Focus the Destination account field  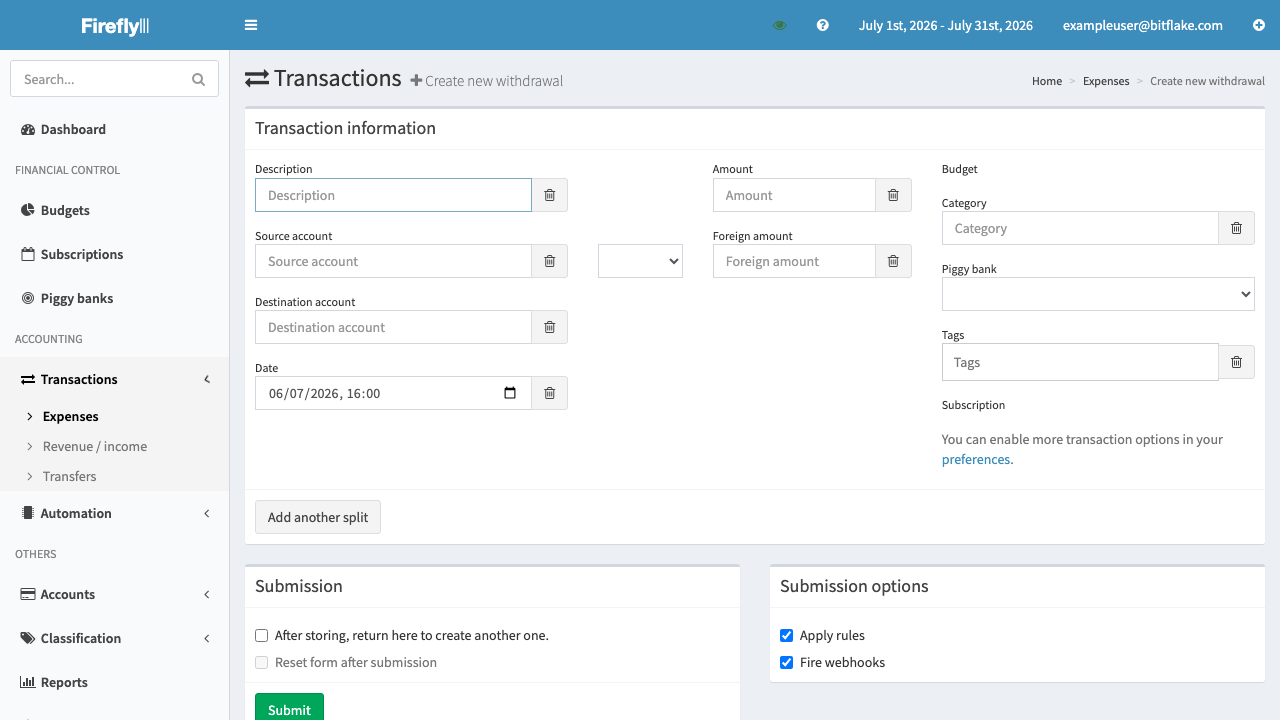[x=393, y=327]
